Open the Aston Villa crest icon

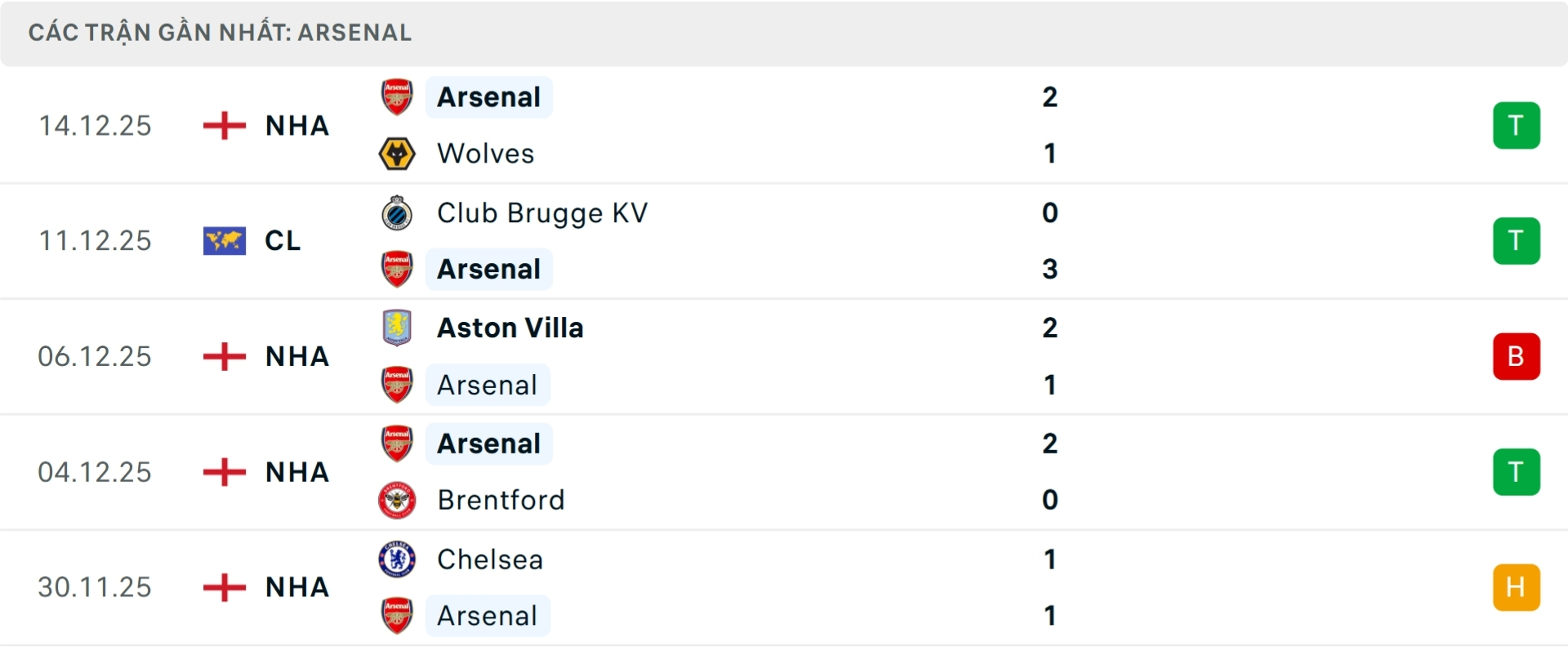tap(398, 327)
